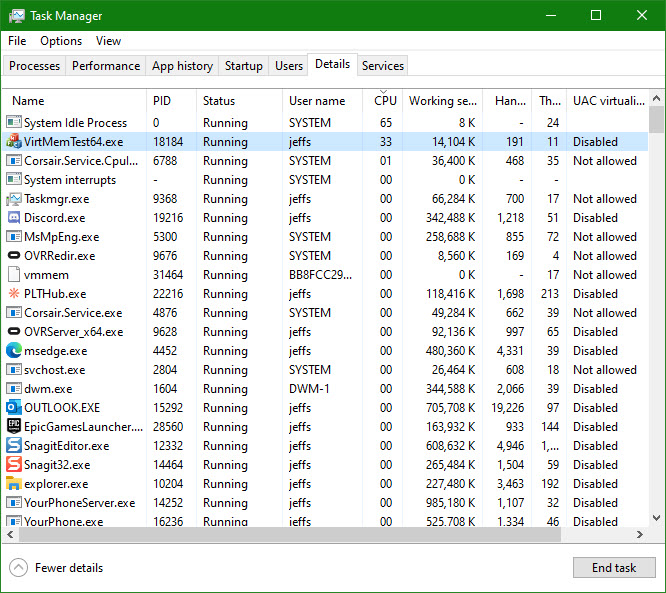666x593 pixels.
Task: Click the Task Manager title bar icon
Action: pos(17,16)
